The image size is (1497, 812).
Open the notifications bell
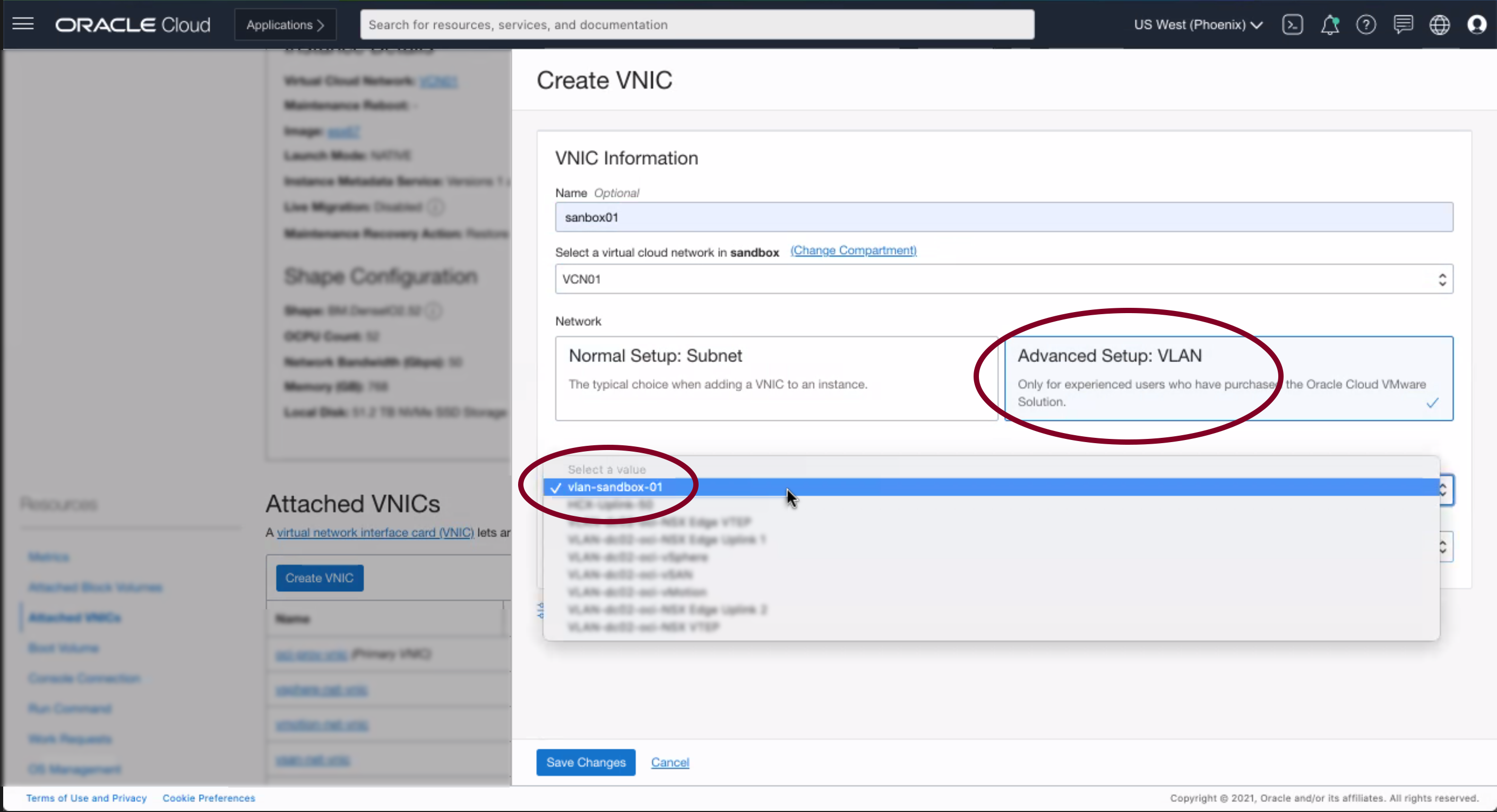[1329, 24]
